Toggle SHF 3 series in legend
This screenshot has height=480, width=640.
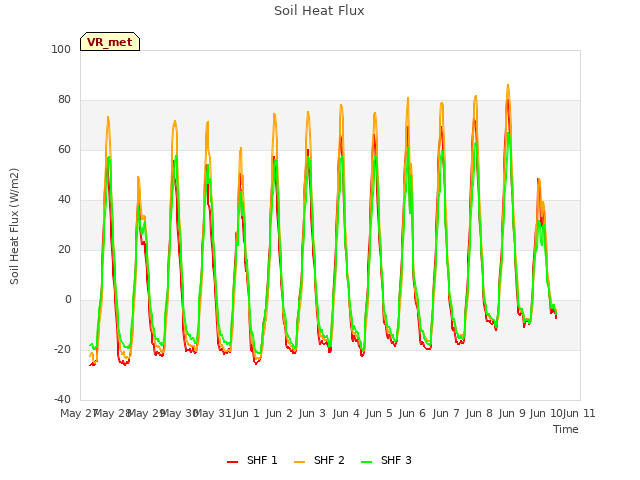pos(386,460)
